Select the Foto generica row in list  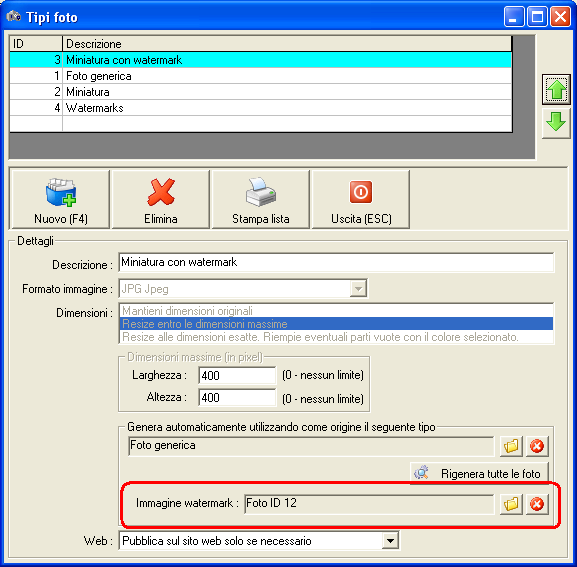(x=261, y=76)
